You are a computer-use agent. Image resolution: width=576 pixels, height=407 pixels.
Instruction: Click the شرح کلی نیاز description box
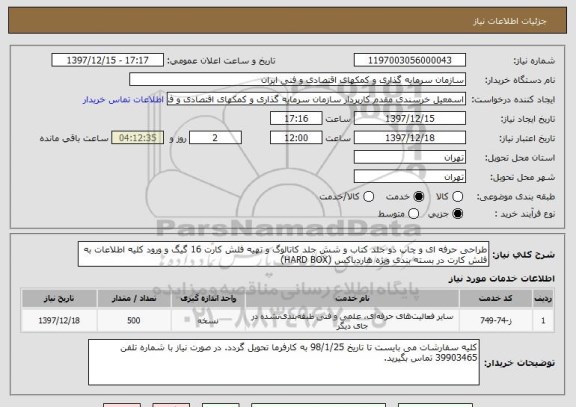pos(283,254)
